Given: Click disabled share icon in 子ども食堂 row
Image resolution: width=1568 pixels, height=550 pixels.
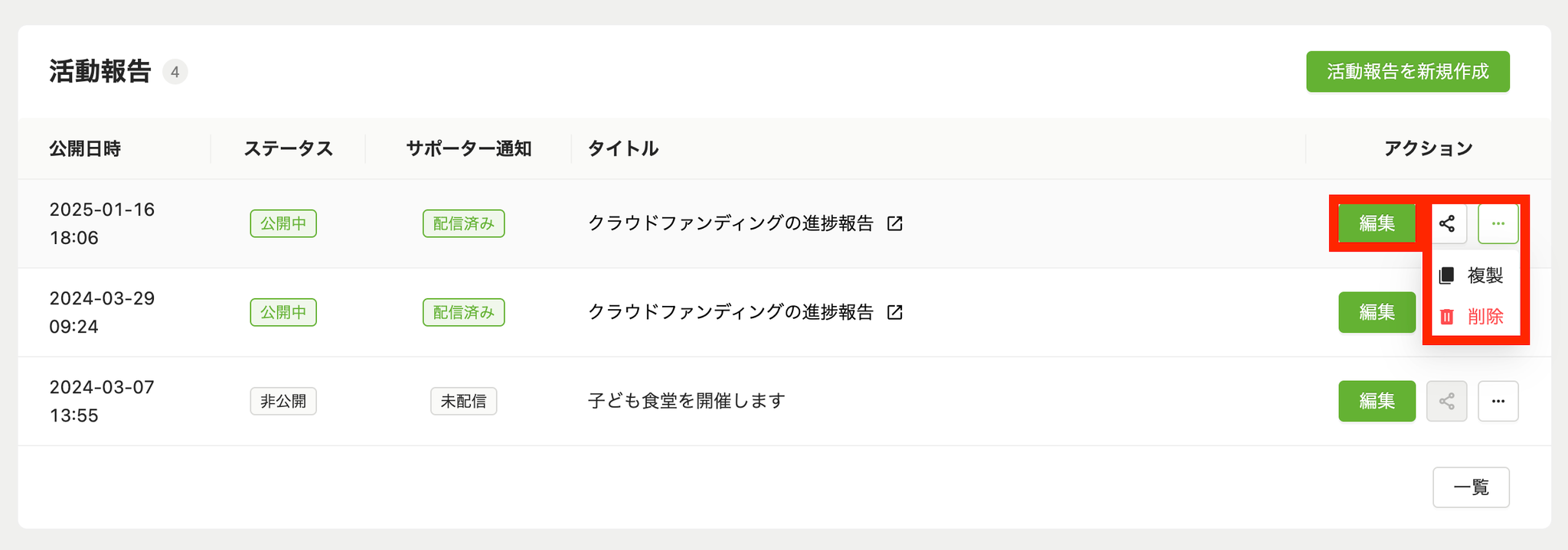Looking at the screenshot, I should [1446, 401].
